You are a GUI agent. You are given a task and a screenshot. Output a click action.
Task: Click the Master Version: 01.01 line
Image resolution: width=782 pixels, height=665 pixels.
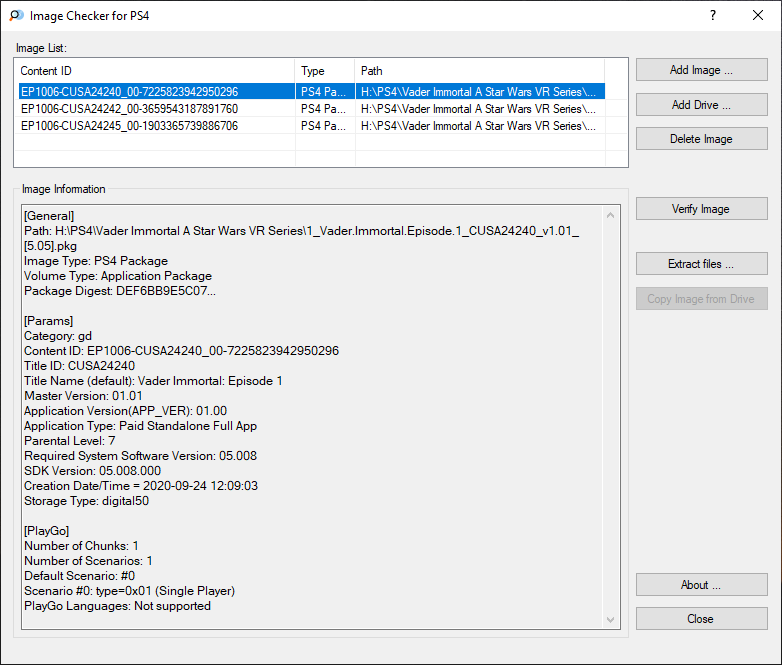click(83, 396)
